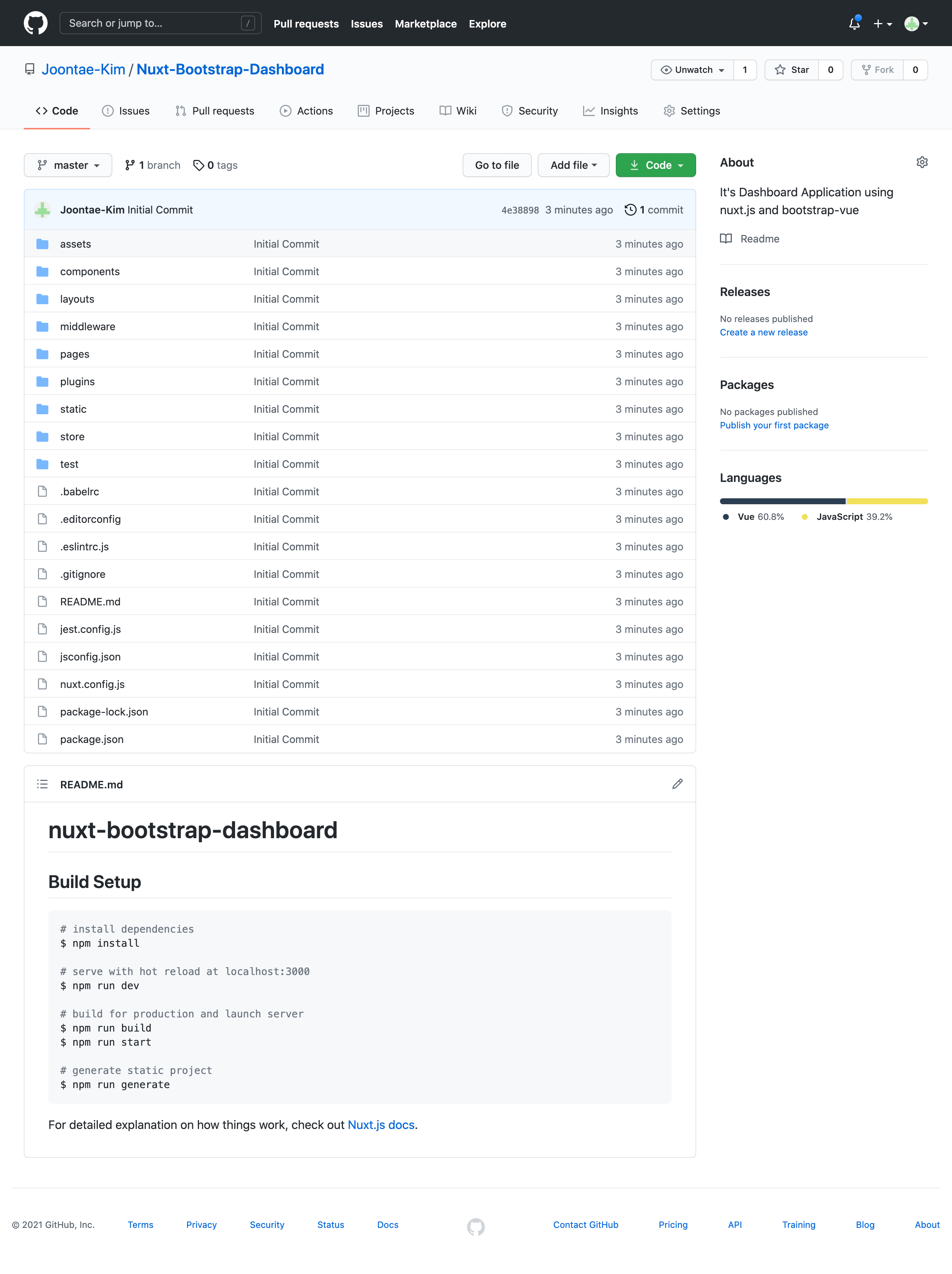Open the pages folder
The height and width of the screenshot is (1274, 952).
pos(75,354)
